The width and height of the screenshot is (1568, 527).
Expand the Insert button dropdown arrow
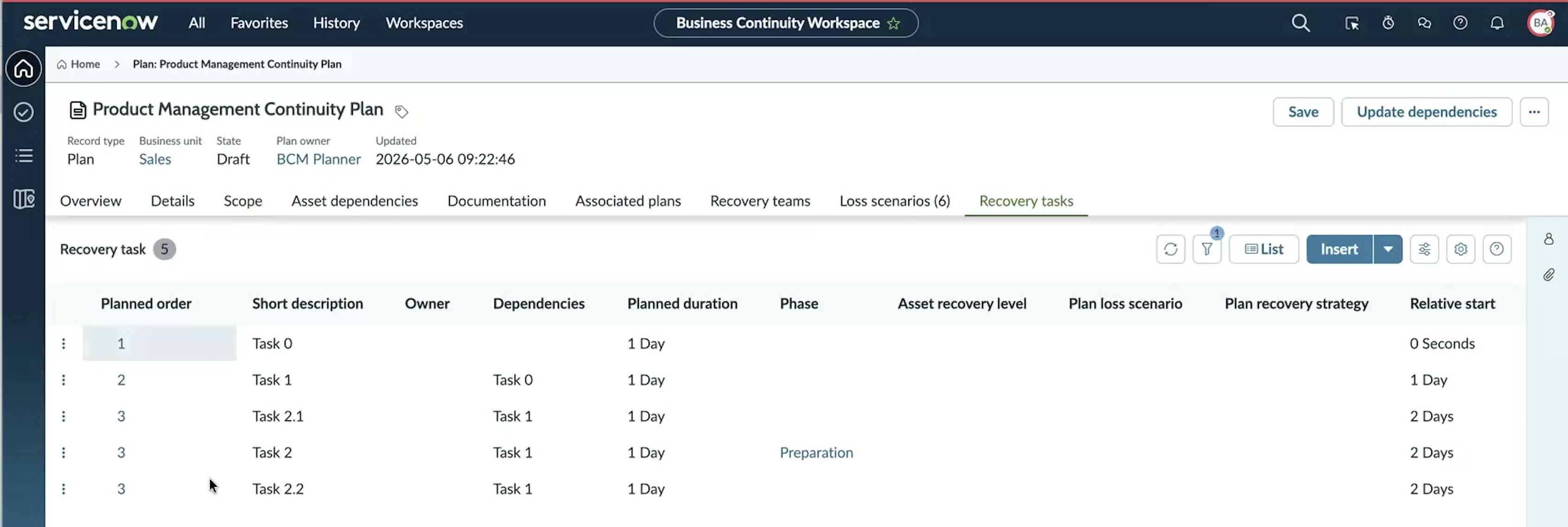1388,249
